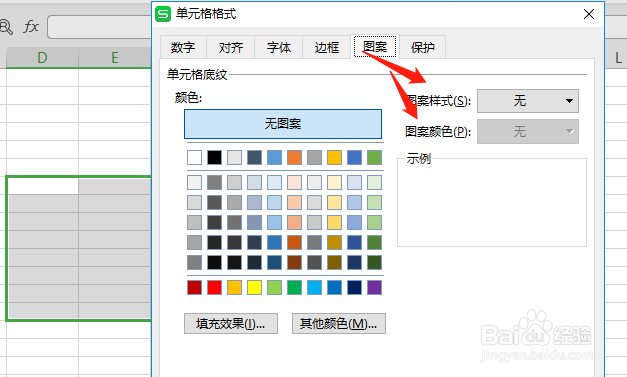Screen dimensions: 627x377
Task: Click the 无图案 button
Action: [283, 124]
